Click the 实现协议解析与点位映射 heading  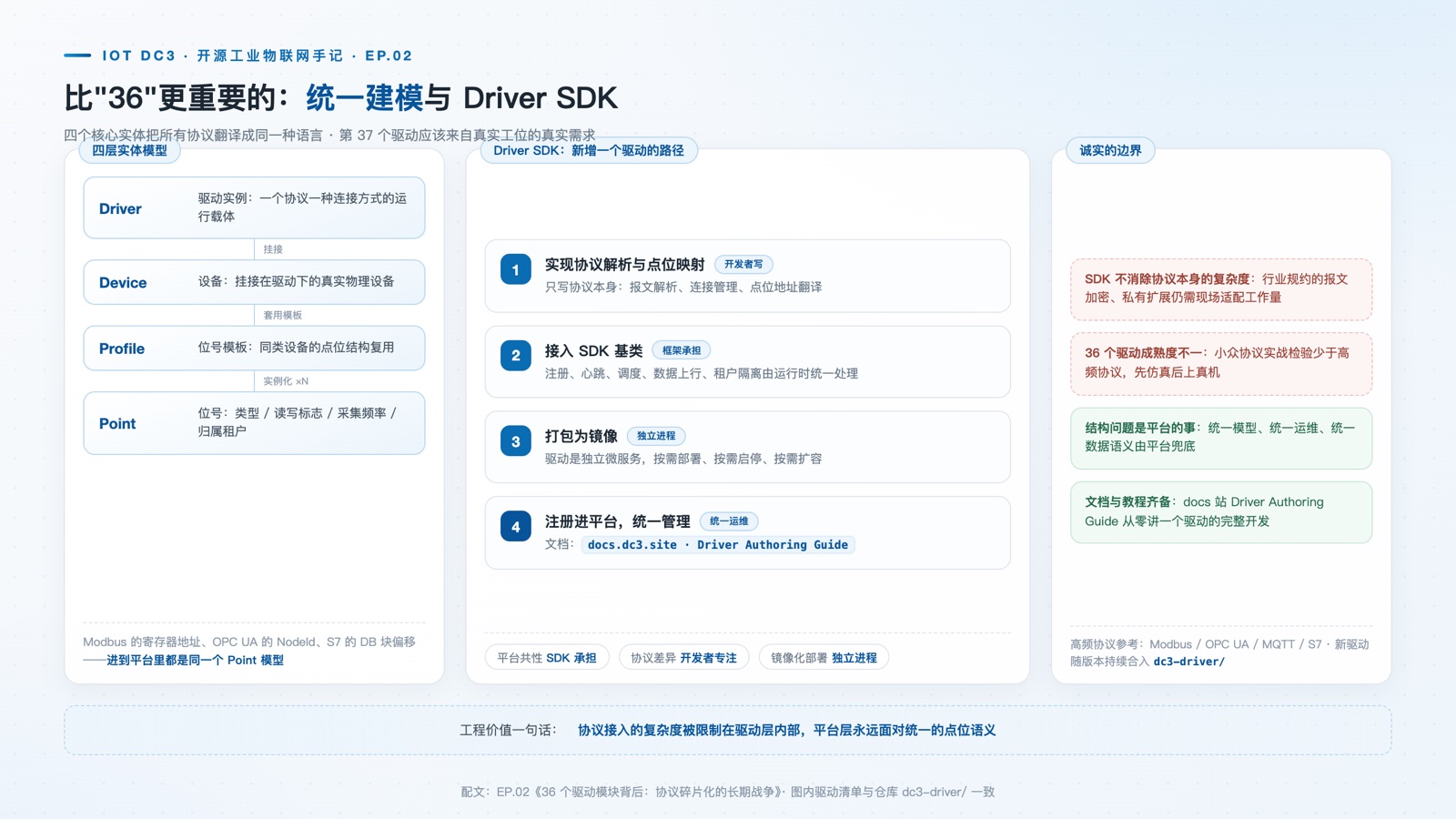624,264
